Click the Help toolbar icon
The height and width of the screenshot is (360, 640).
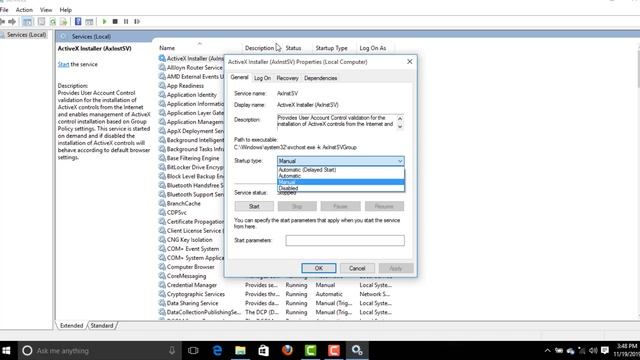[x=78, y=21]
